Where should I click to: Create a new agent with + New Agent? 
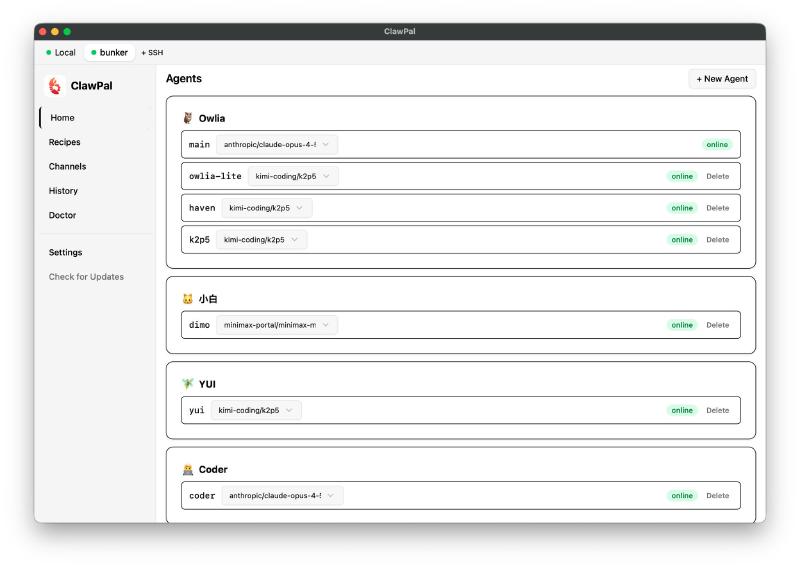722,79
